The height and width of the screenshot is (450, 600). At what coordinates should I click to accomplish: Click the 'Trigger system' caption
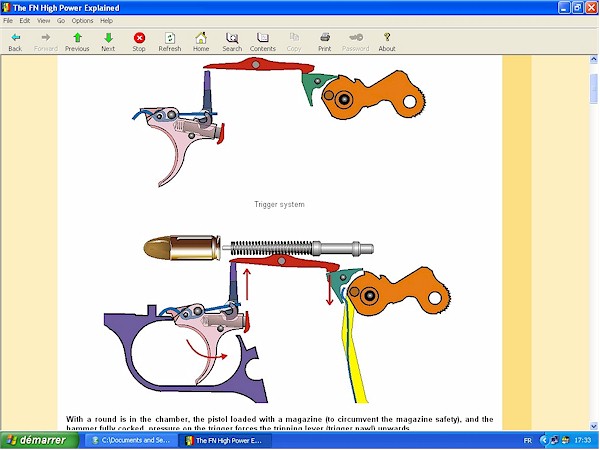coord(279,204)
